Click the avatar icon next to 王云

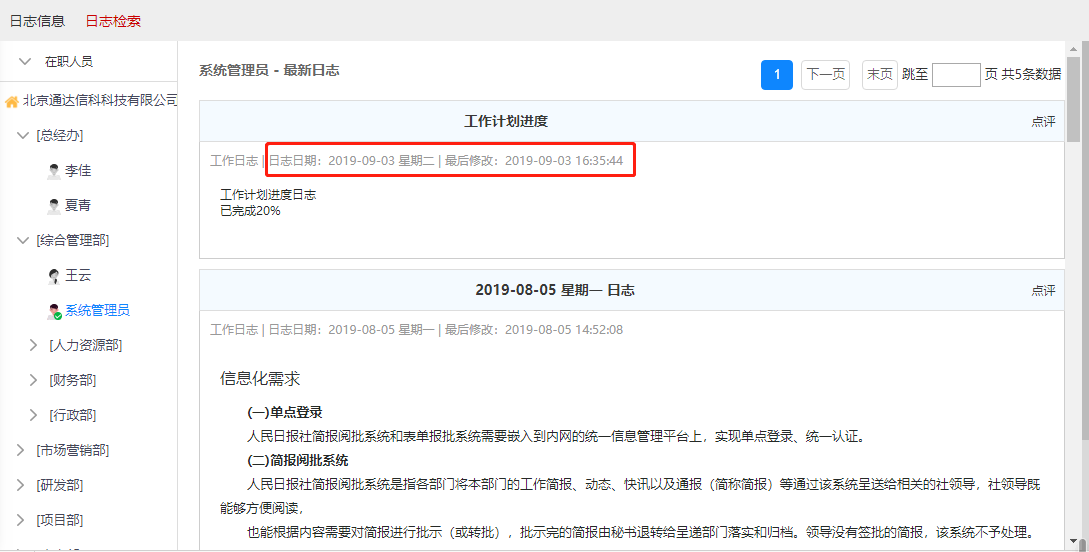pos(54,276)
